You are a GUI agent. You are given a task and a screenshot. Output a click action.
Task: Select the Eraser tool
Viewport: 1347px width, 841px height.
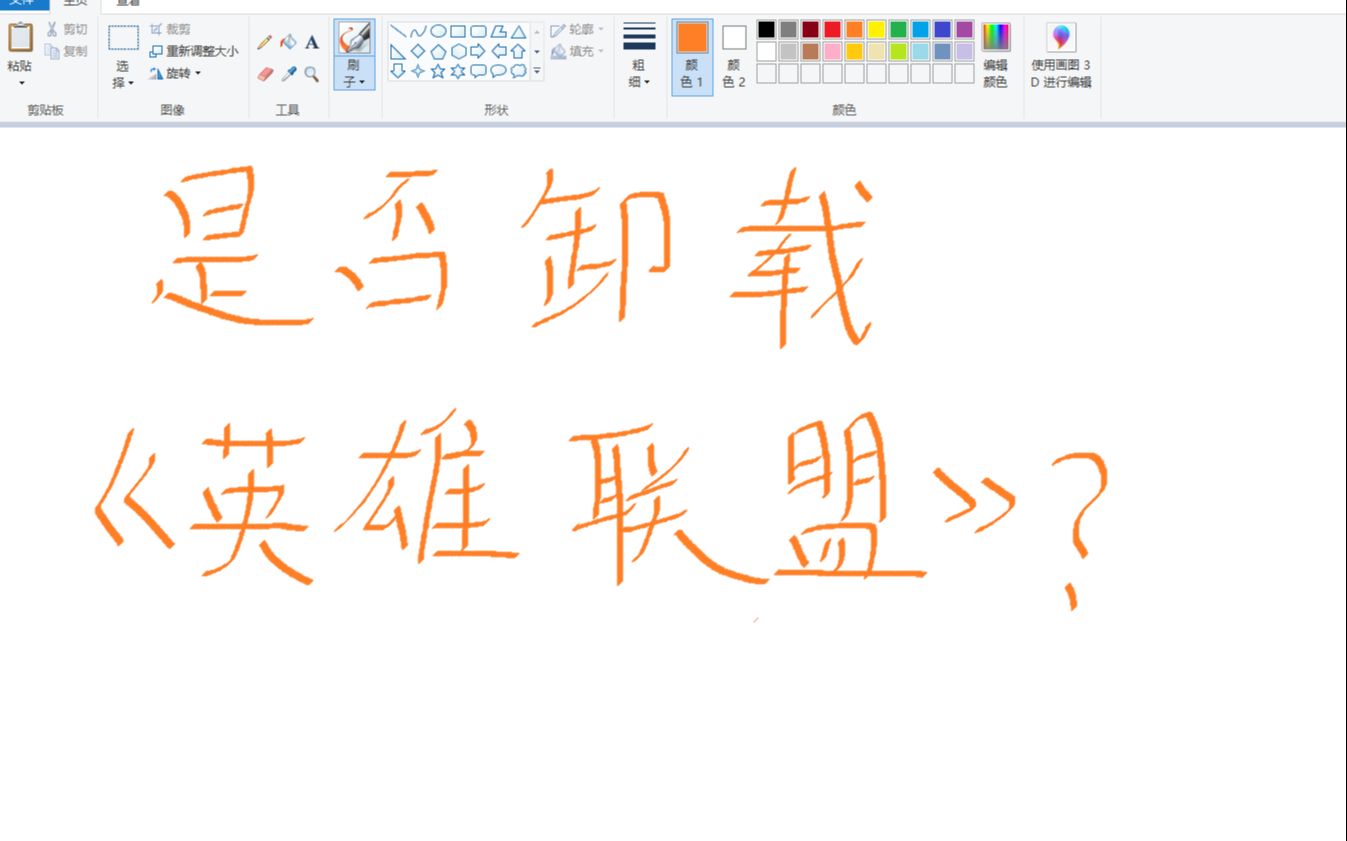[x=264, y=73]
